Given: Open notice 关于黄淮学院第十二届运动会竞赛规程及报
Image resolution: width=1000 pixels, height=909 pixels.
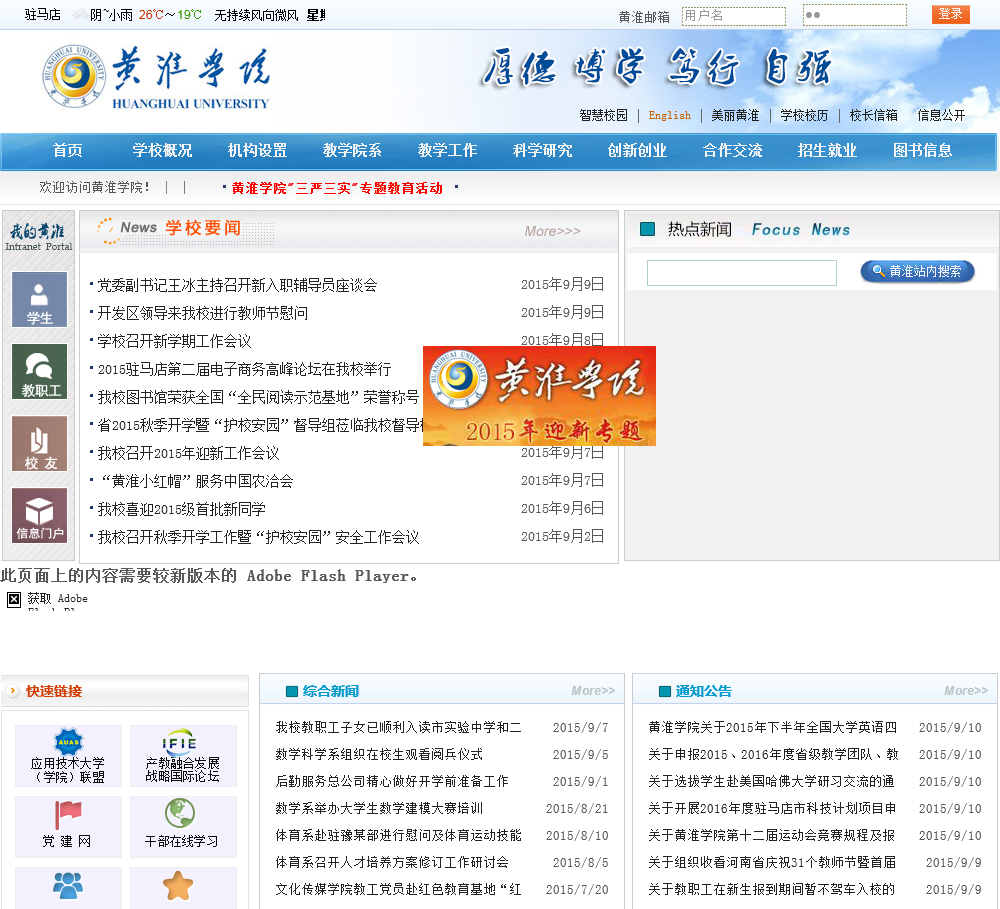Looking at the screenshot, I should point(771,836).
